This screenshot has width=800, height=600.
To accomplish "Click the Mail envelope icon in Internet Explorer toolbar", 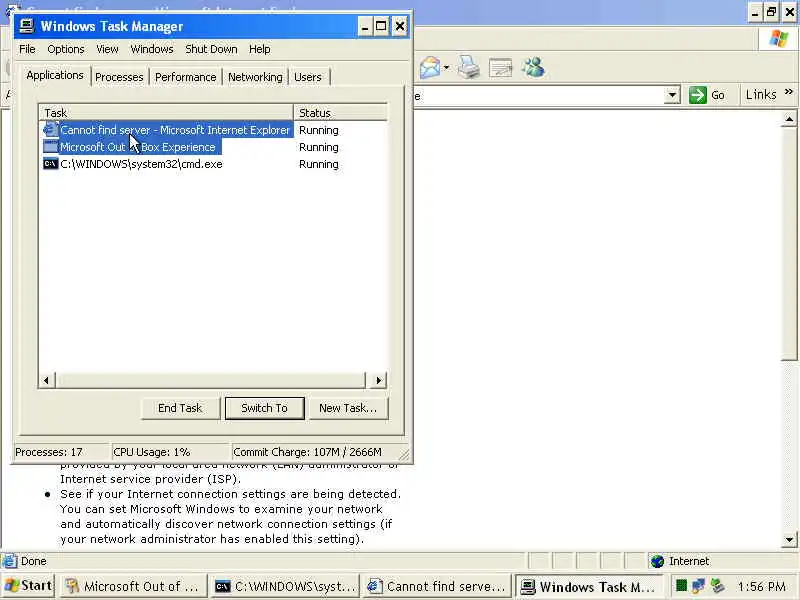I will [x=430, y=68].
